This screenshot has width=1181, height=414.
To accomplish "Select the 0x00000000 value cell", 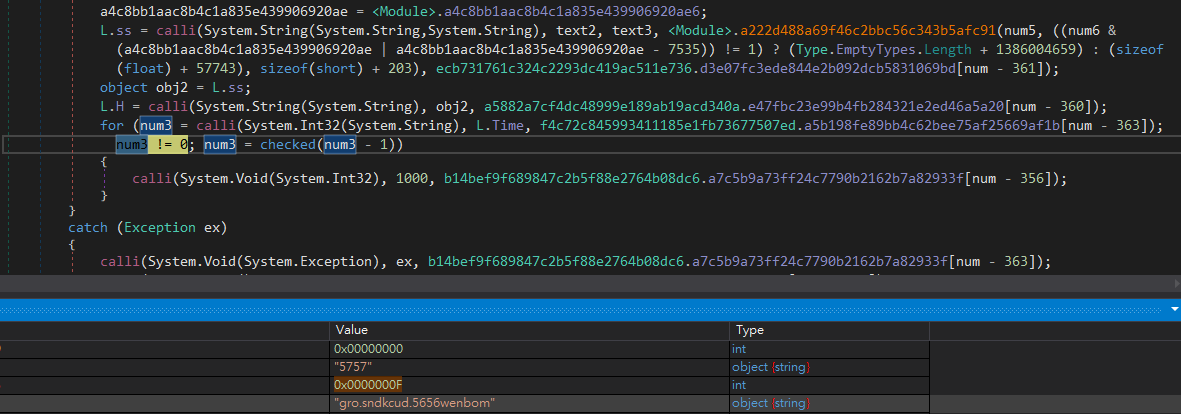I will point(369,349).
